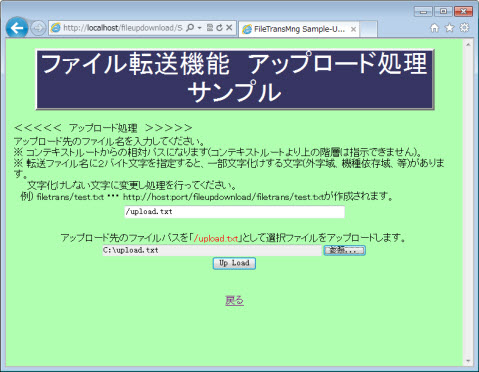Screen dimensions: 479x372
Task: Open Favorites with the star icon
Action: point(449,28)
